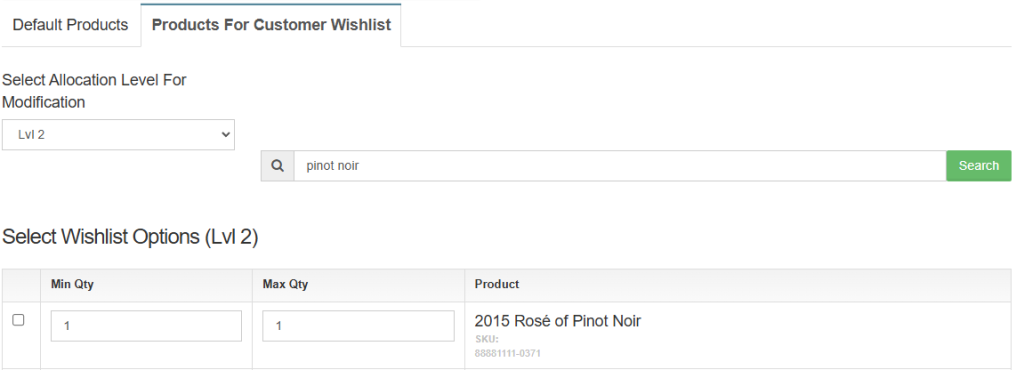Click the green Search button

(x=978, y=166)
